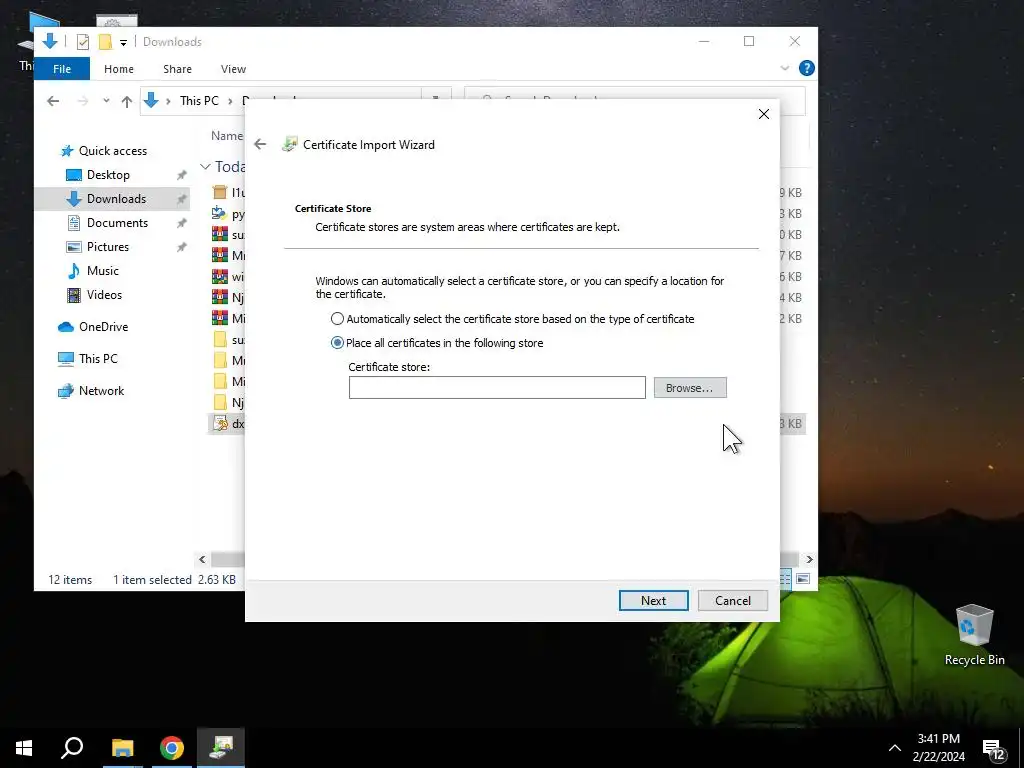The image size is (1024, 768).
Task: Click the Properties icon in quick access toolbar
Action: (83, 42)
